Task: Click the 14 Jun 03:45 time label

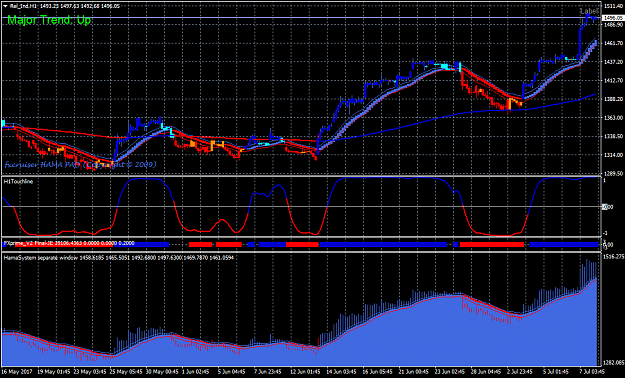Action: pos(342,371)
